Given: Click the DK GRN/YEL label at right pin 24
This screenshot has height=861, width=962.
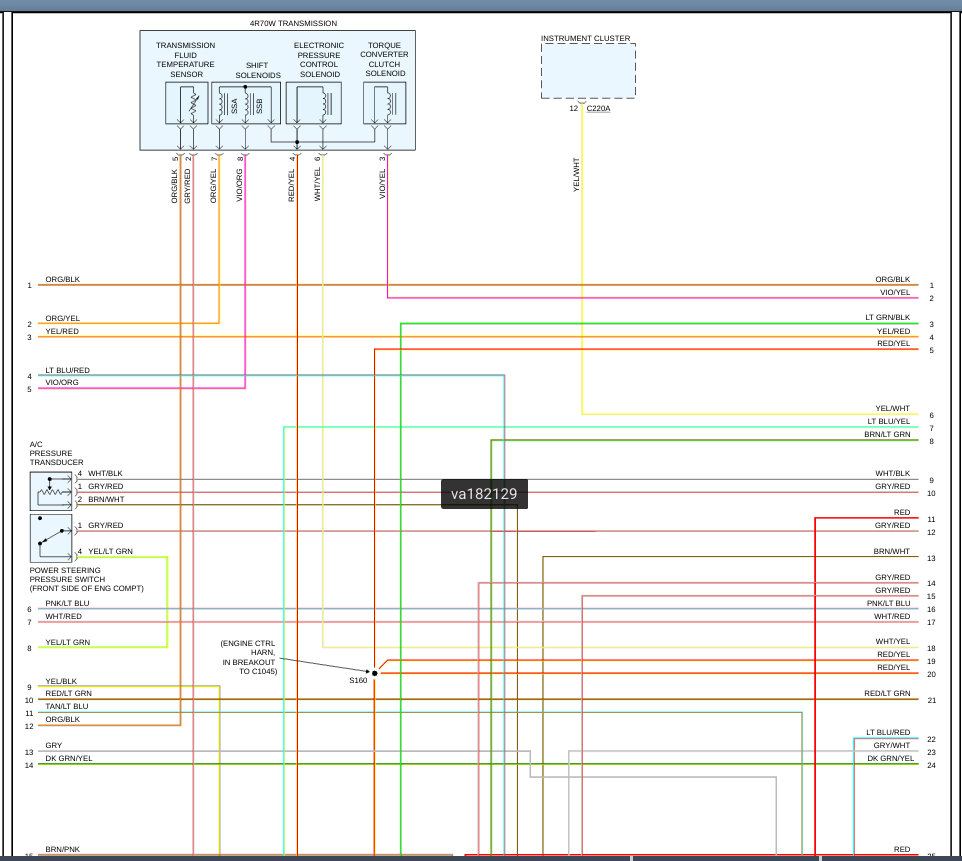Looking at the screenshot, I should (890, 758).
